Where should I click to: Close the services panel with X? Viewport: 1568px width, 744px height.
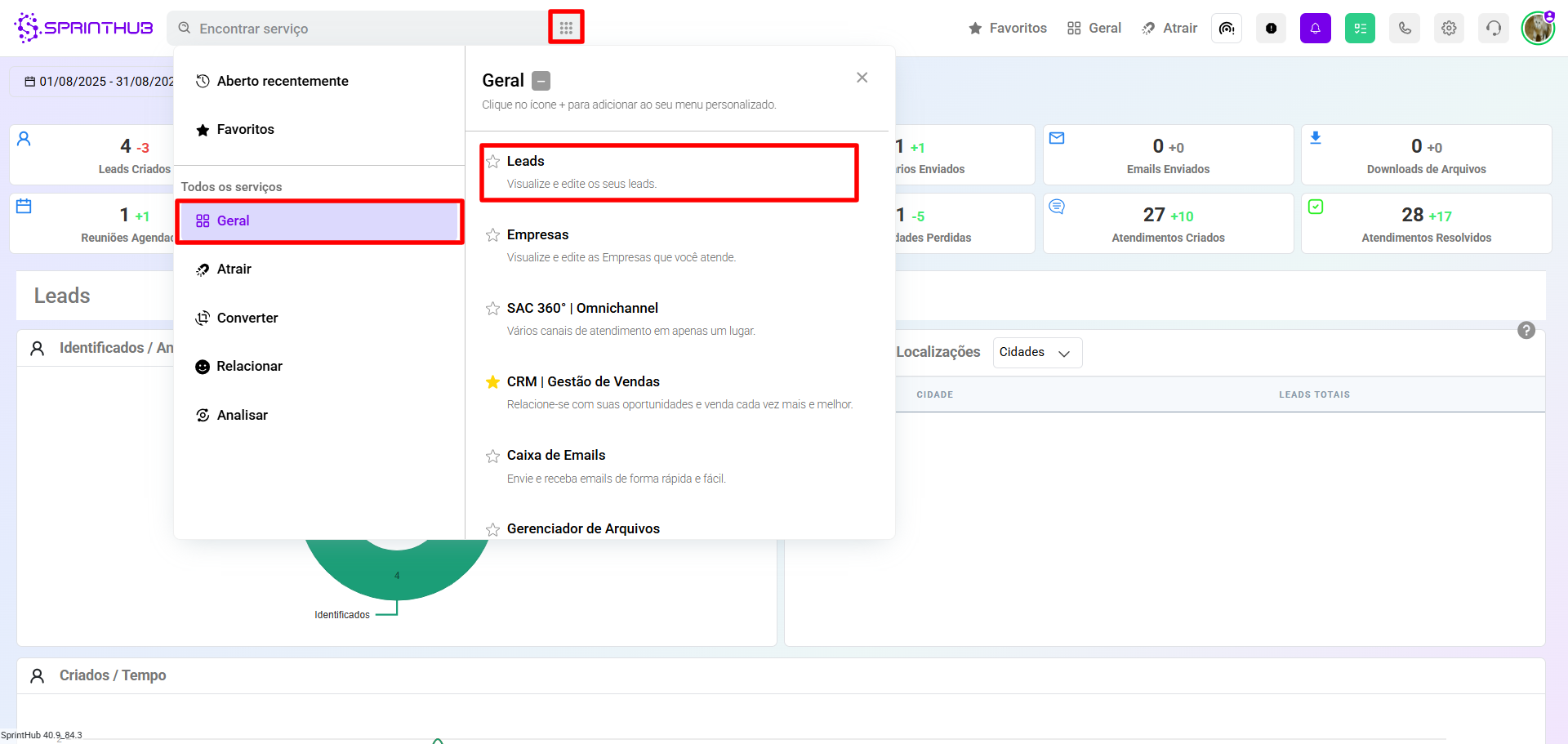tap(862, 78)
